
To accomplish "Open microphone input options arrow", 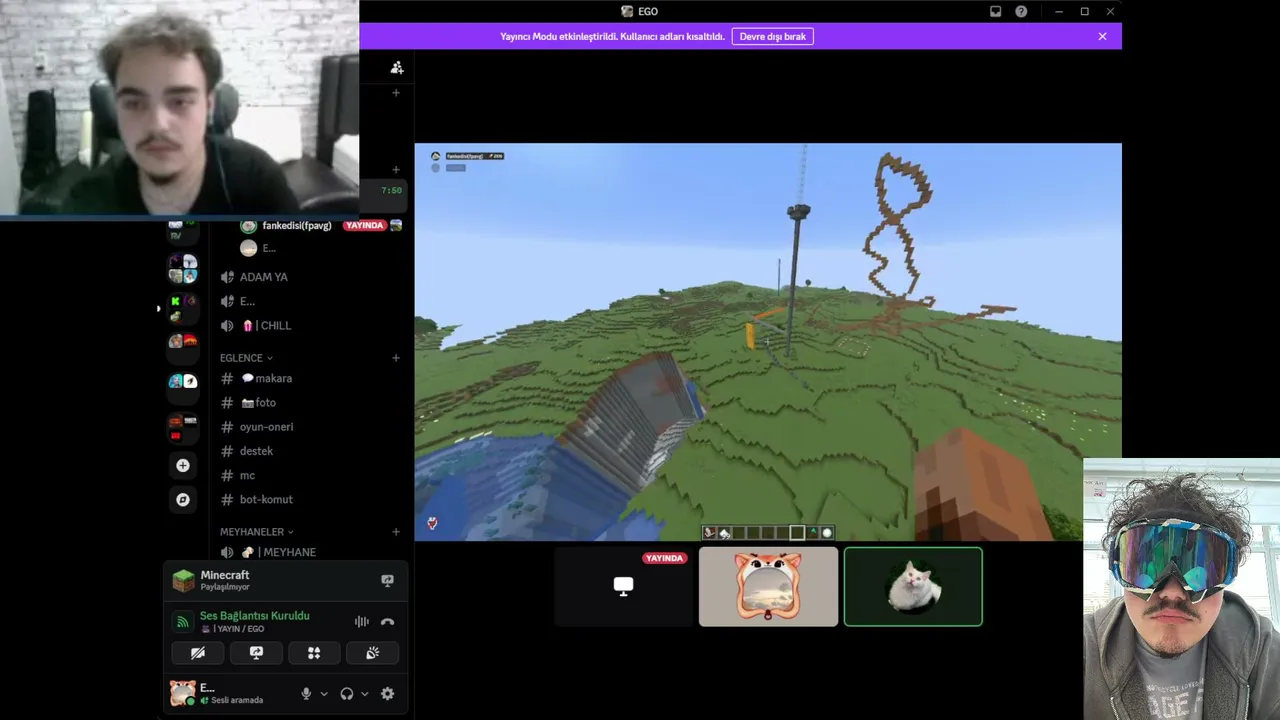I will click(323, 694).
